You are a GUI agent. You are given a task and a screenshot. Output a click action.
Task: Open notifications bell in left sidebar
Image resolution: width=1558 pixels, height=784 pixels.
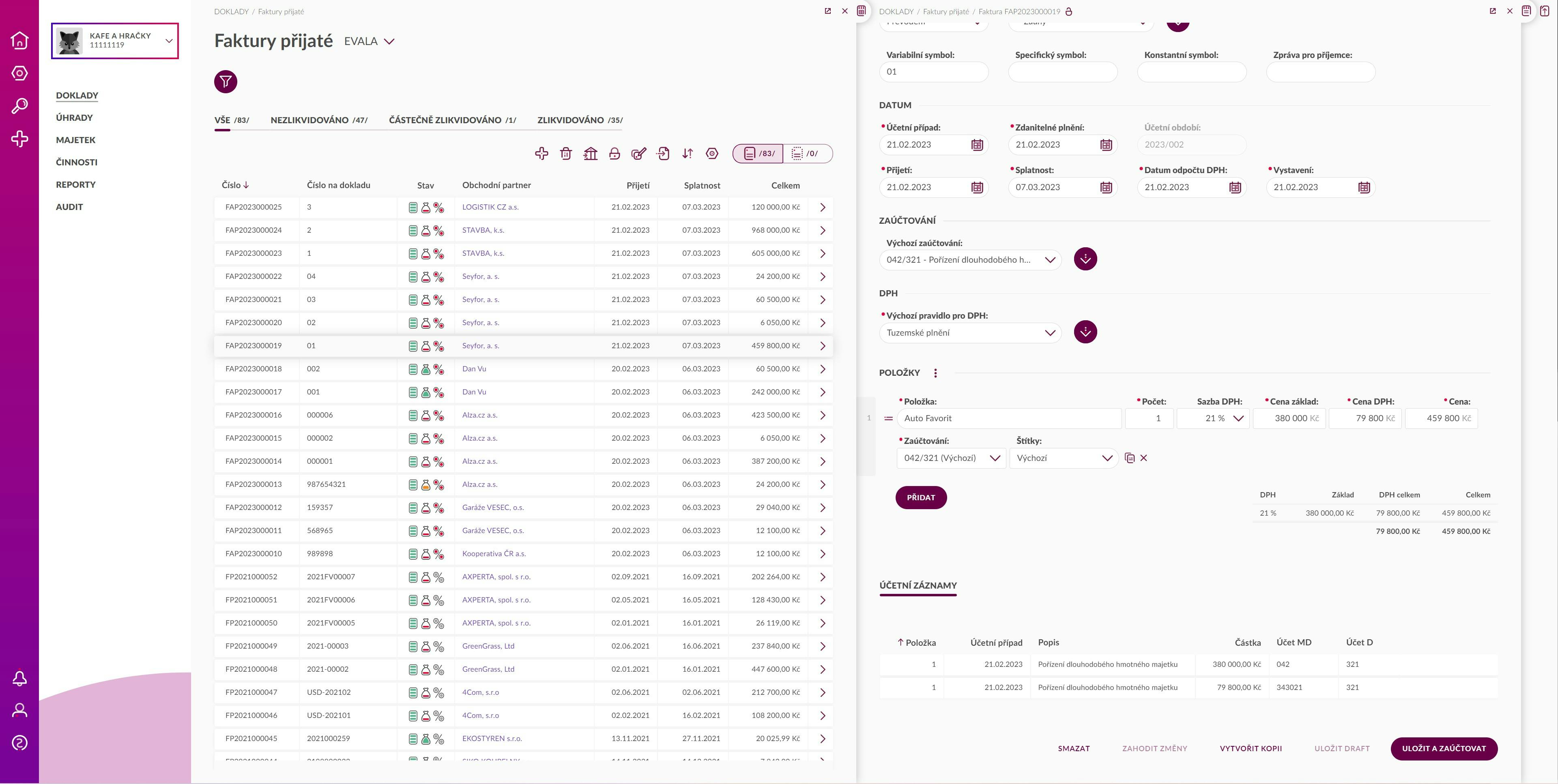[x=19, y=678]
